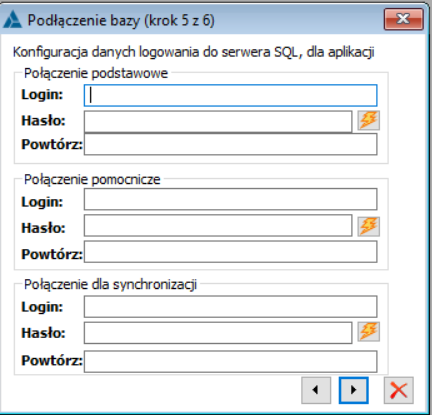The image size is (432, 415).
Task: Click Login field in Połączenie pomocnicze
Action: point(230,199)
